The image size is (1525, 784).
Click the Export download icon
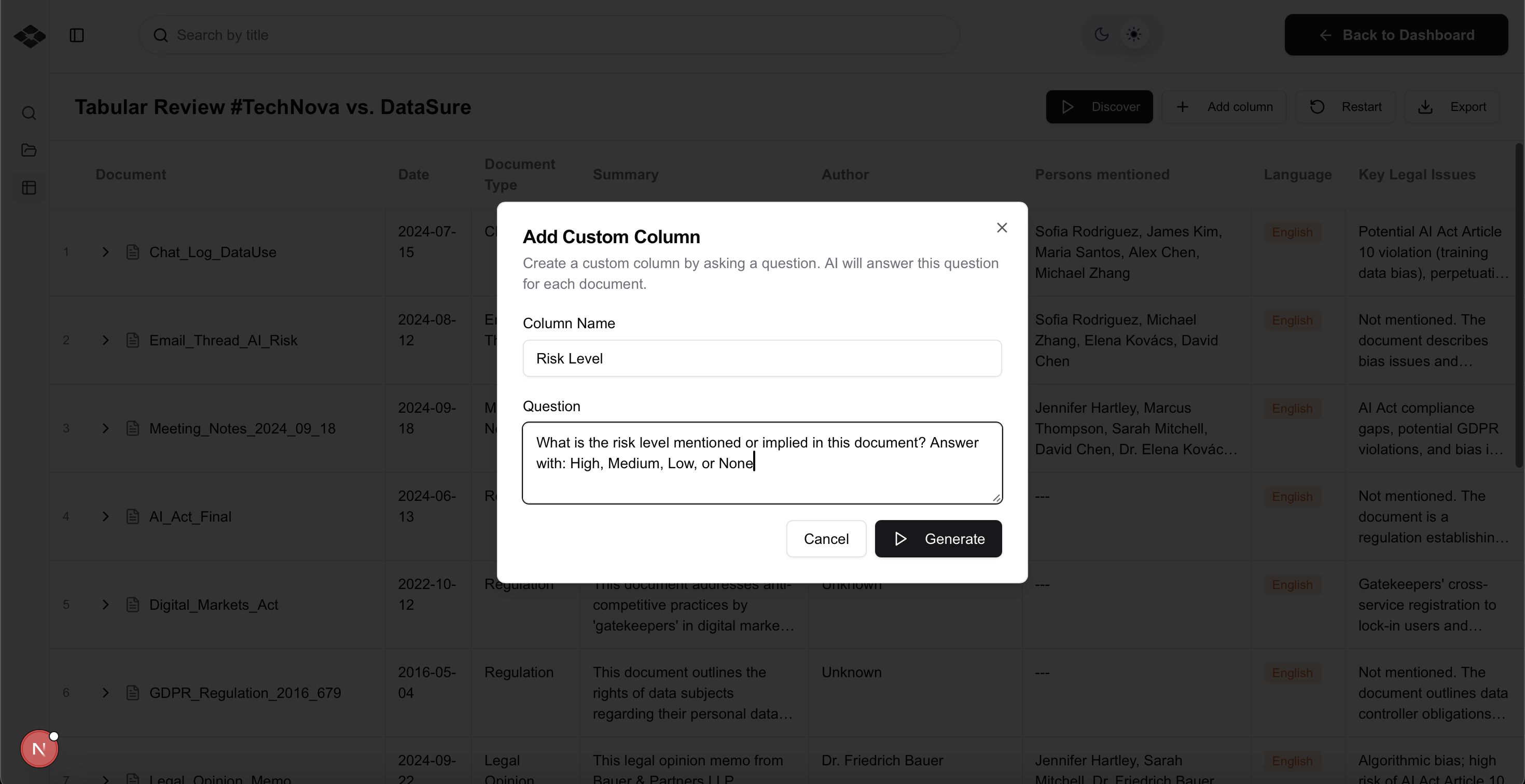(x=1425, y=106)
